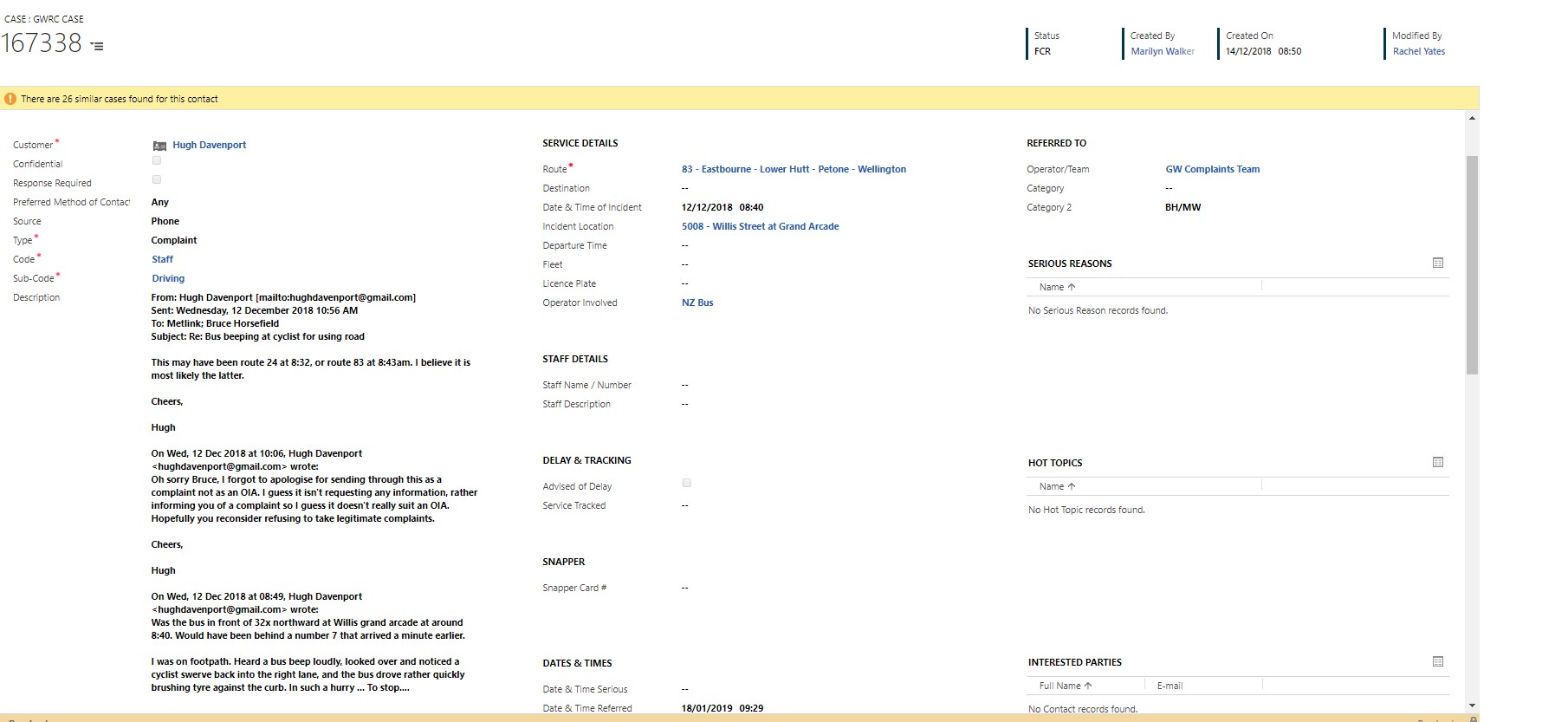Toggle the Response Required checkbox
The width and height of the screenshot is (1568, 722).
point(157,179)
